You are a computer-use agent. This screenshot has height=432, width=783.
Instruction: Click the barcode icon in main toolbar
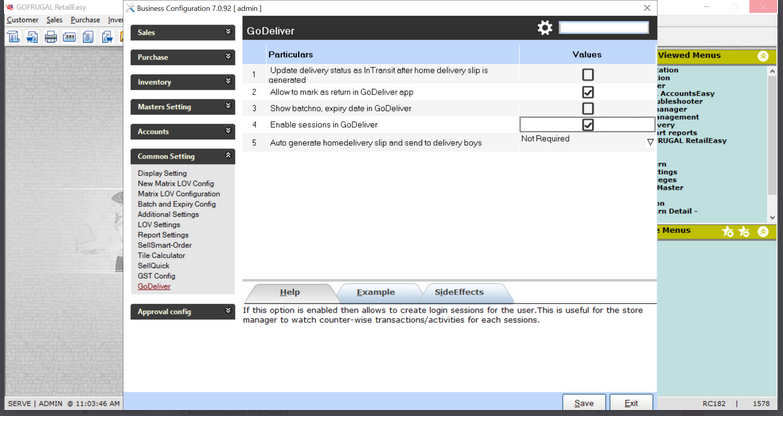(70, 38)
